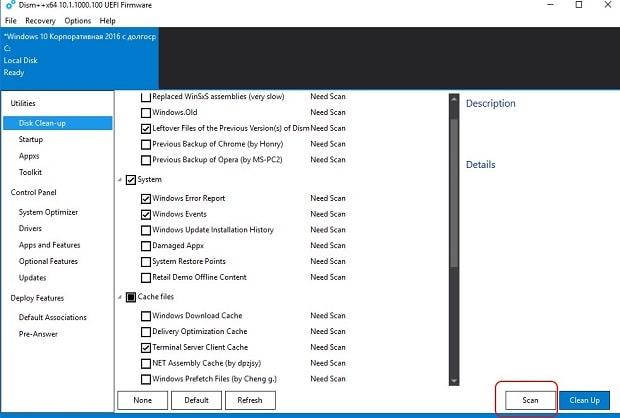Uncheck Windows Events
The width and height of the screenshot is (620, 418).
(146, 214)
